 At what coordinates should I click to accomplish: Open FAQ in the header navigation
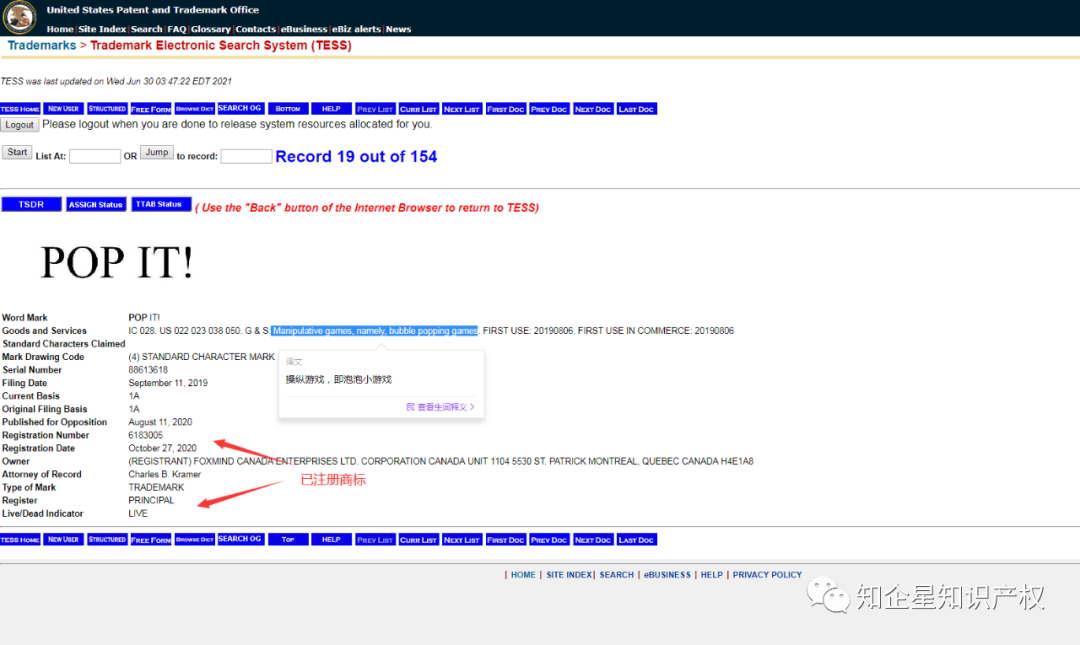[x=177, y=29]
